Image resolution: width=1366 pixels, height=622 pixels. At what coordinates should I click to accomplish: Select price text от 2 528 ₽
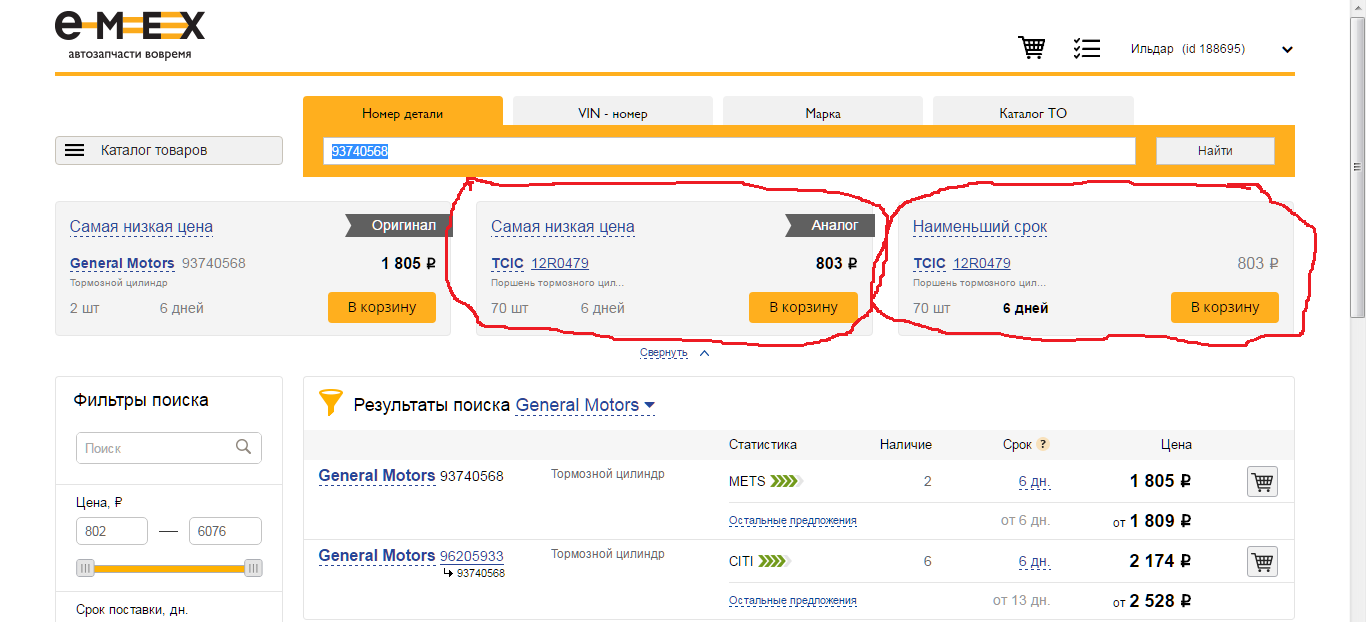pyautogui.click(x=1152, y=601)
